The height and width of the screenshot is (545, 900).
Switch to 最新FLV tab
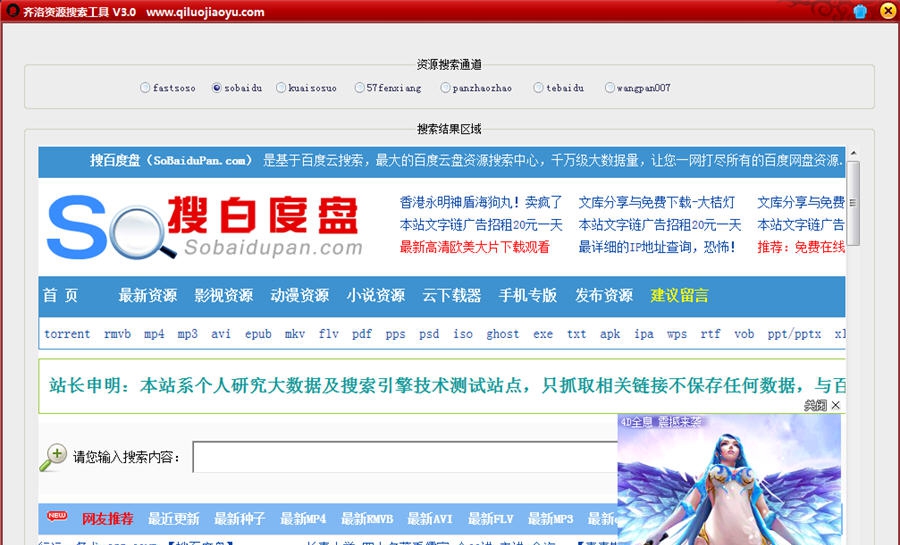[x=490, y=519]
